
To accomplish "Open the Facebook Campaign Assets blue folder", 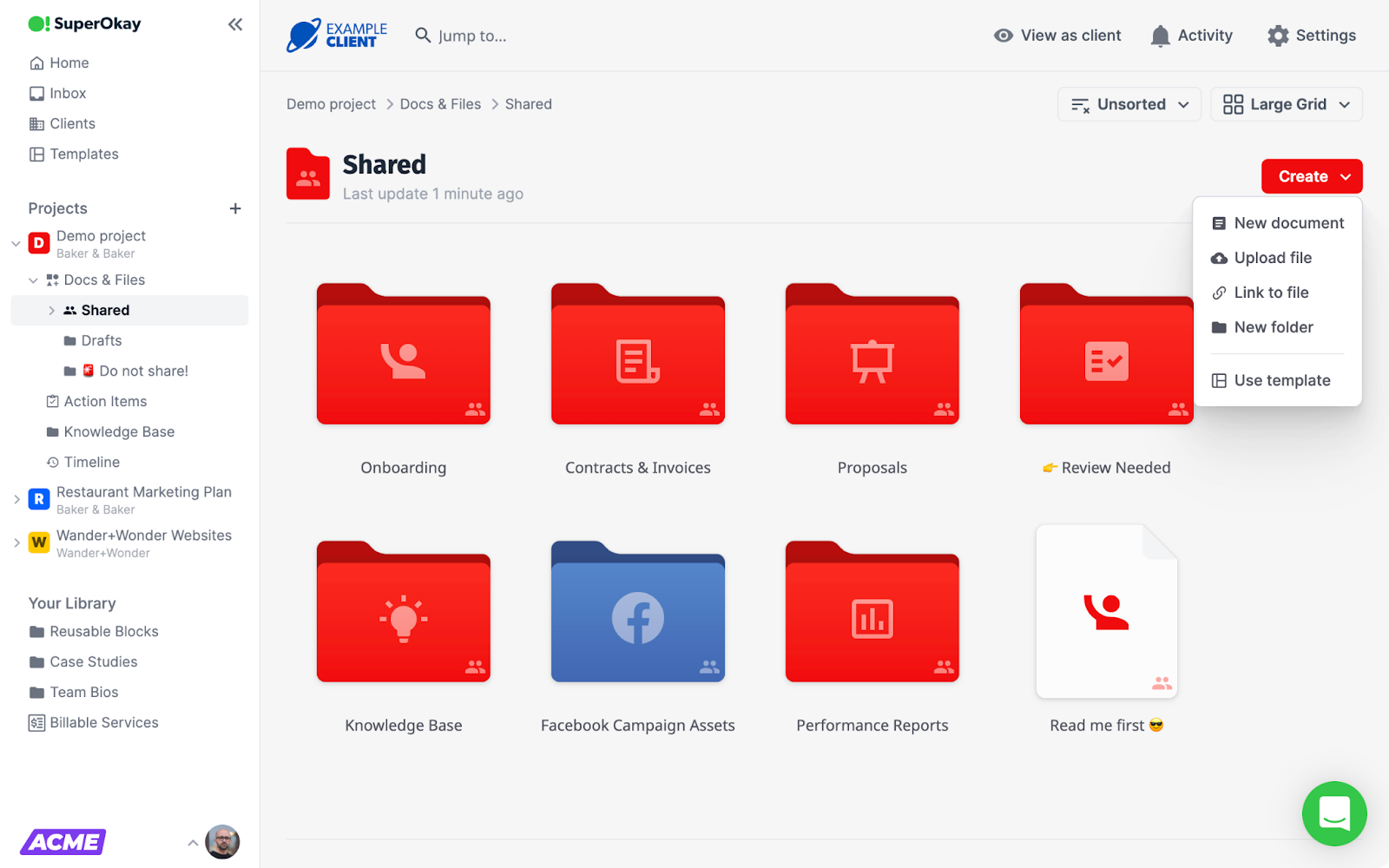I will point(638,618).
